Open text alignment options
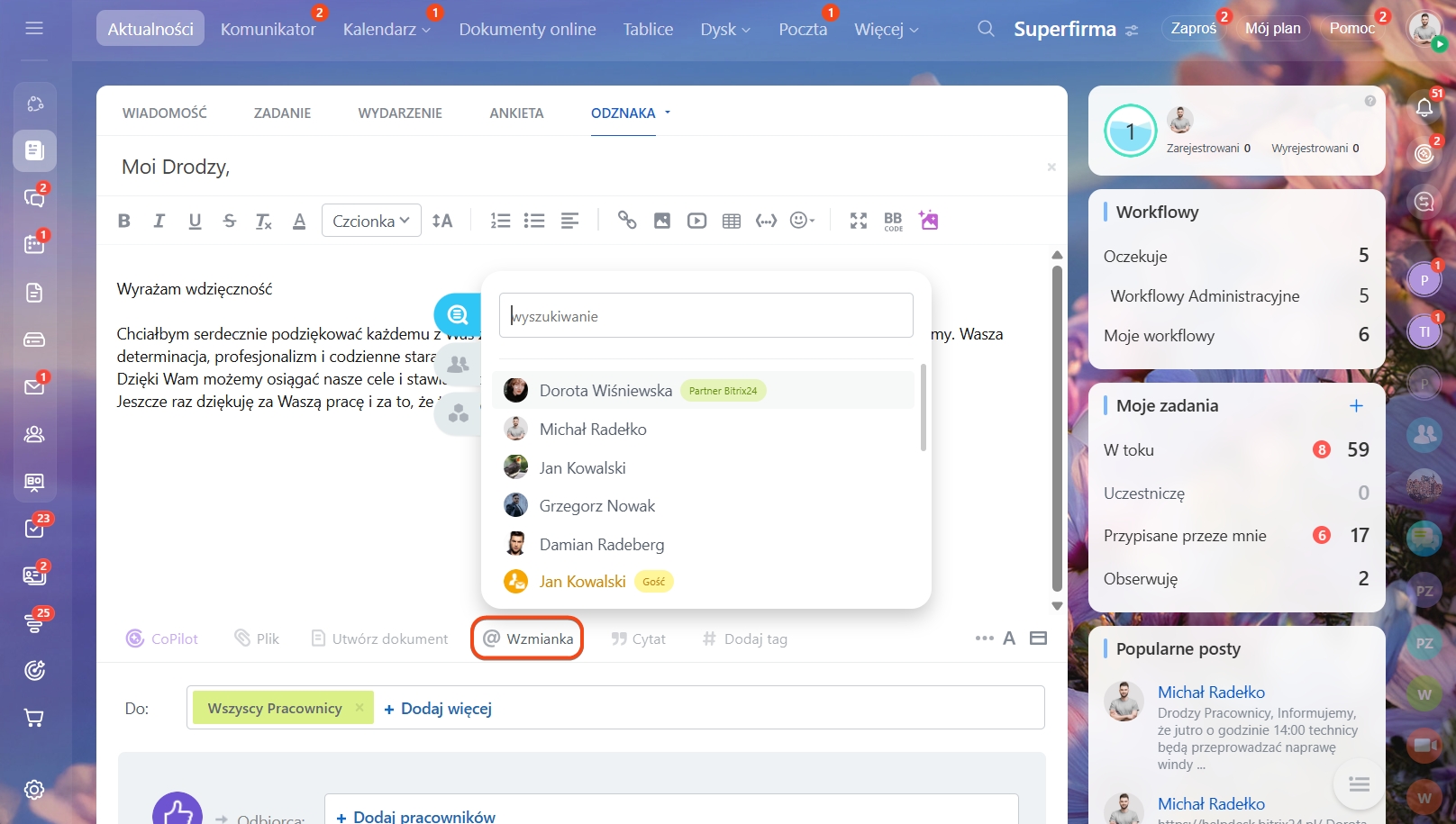 (x=569, y=221)
